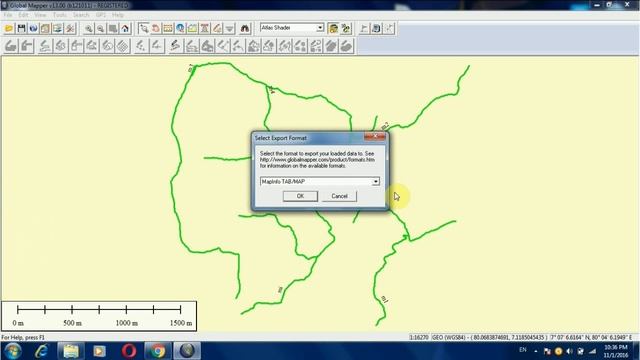Open data files with the folder icon

click(9, 29)
